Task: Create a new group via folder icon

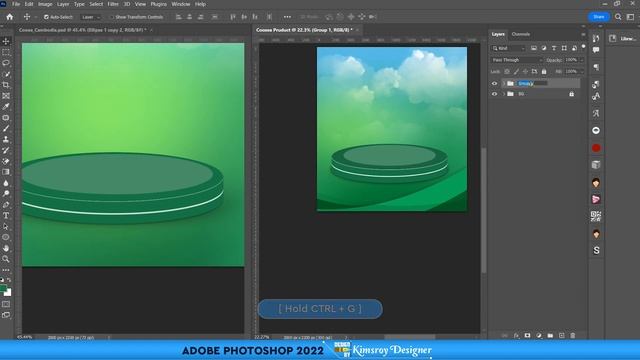Action: [550, 336]
